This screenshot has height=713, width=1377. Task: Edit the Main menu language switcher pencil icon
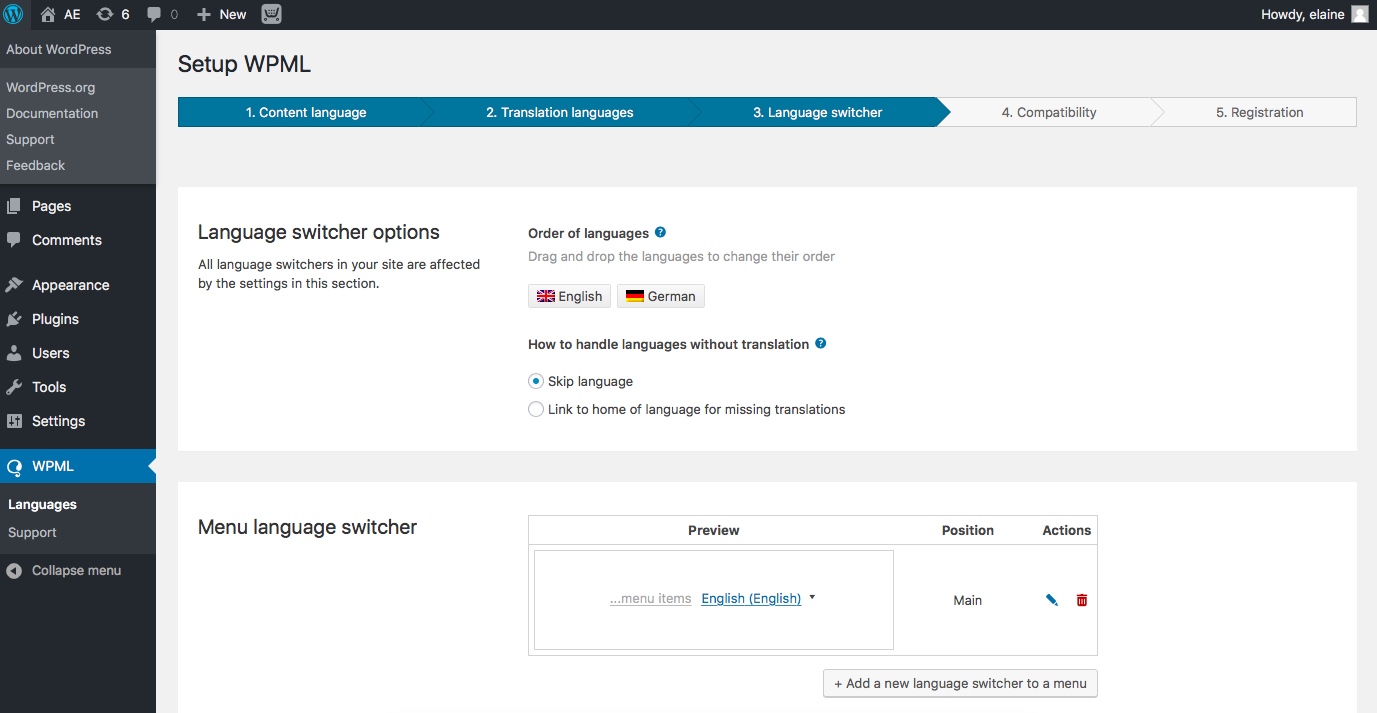pos(1052,600)
